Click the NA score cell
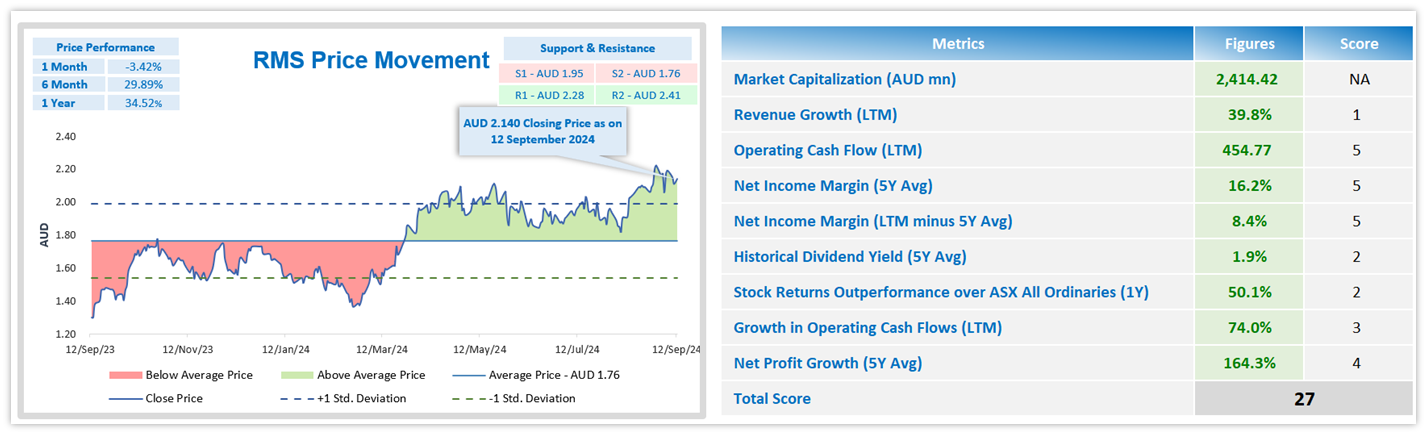This screenshot has width=1427, height=435. click(x=1359, y=79)
